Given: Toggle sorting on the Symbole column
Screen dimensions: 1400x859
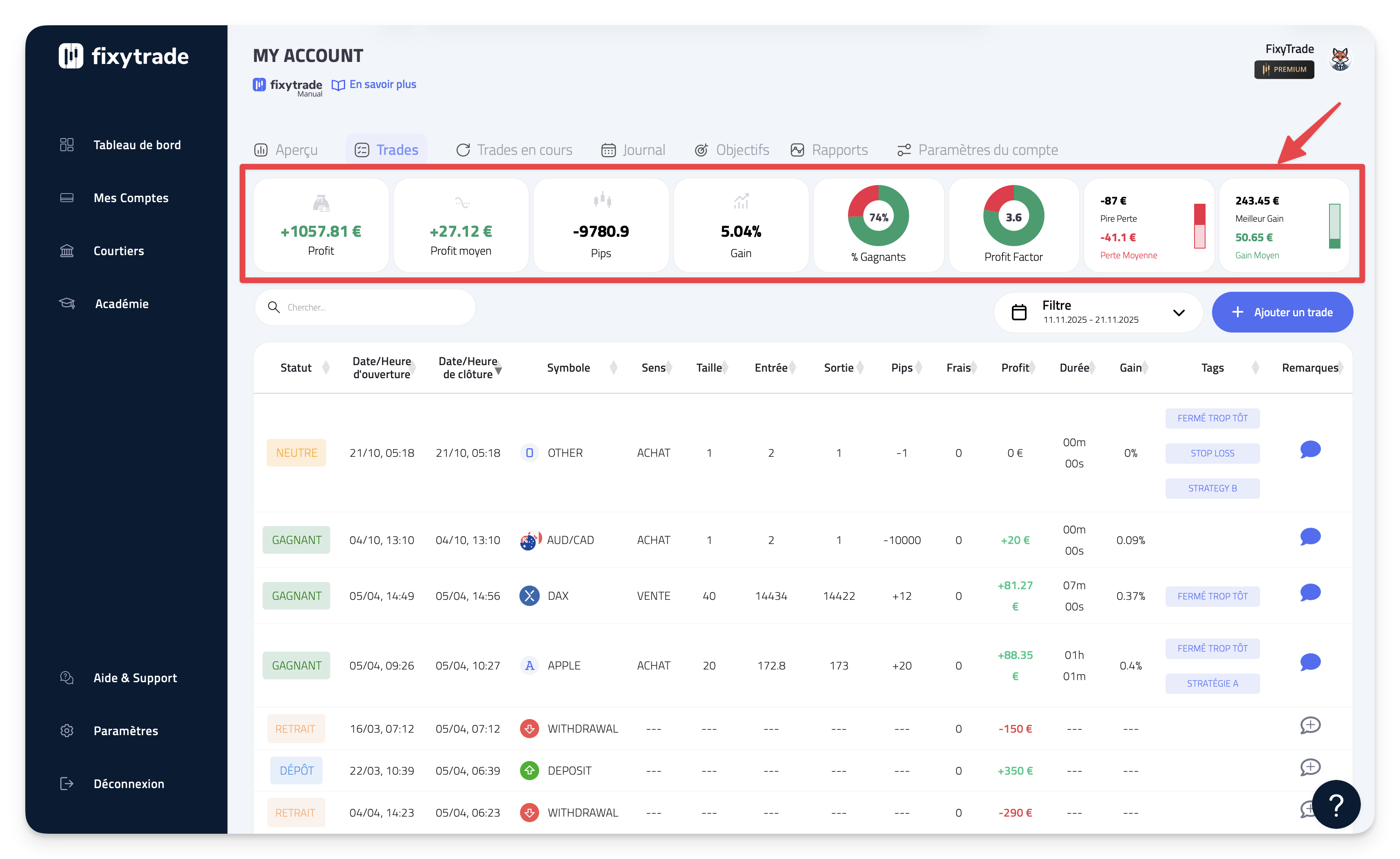Looking at the screenshot, I should [613, 368].
